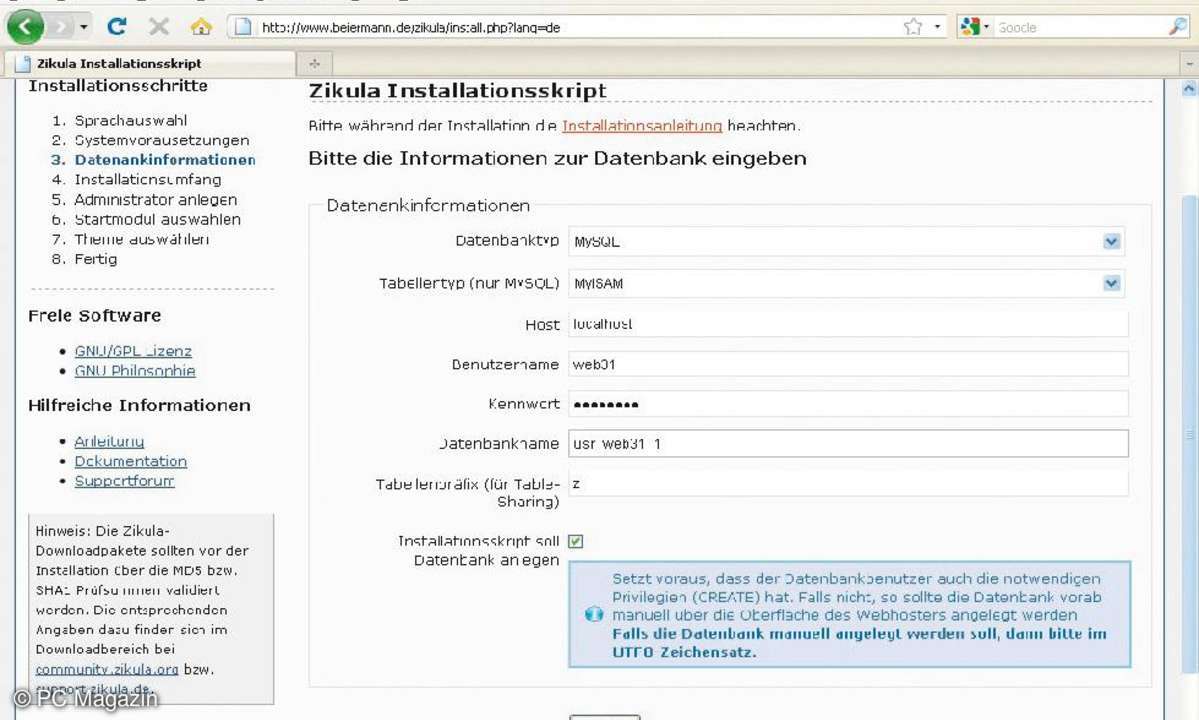Viewport: 1199px width, 720px height.
Task: Focus the Google search box
Action: (1080, 28)
